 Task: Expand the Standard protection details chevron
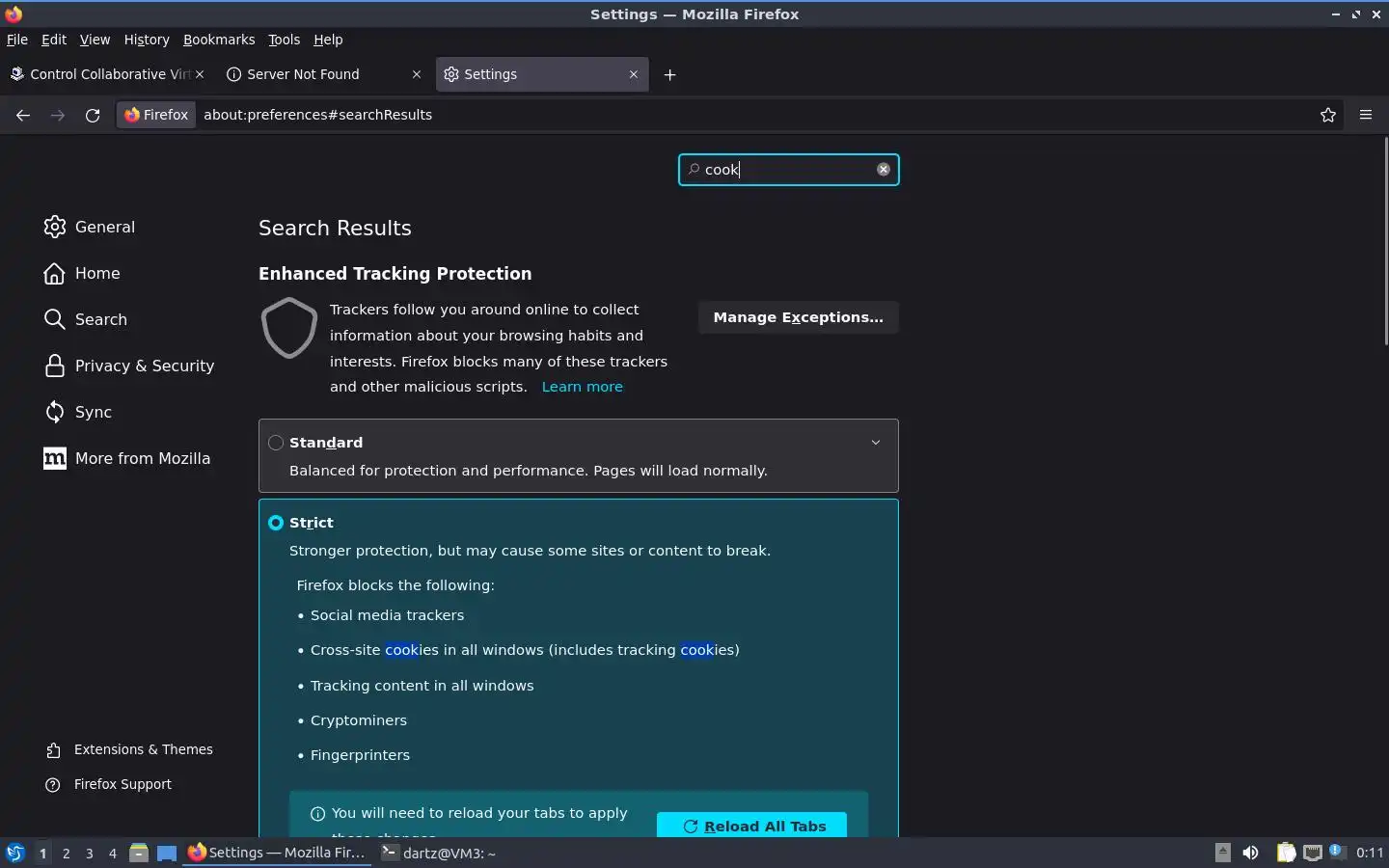click(876, 443)
